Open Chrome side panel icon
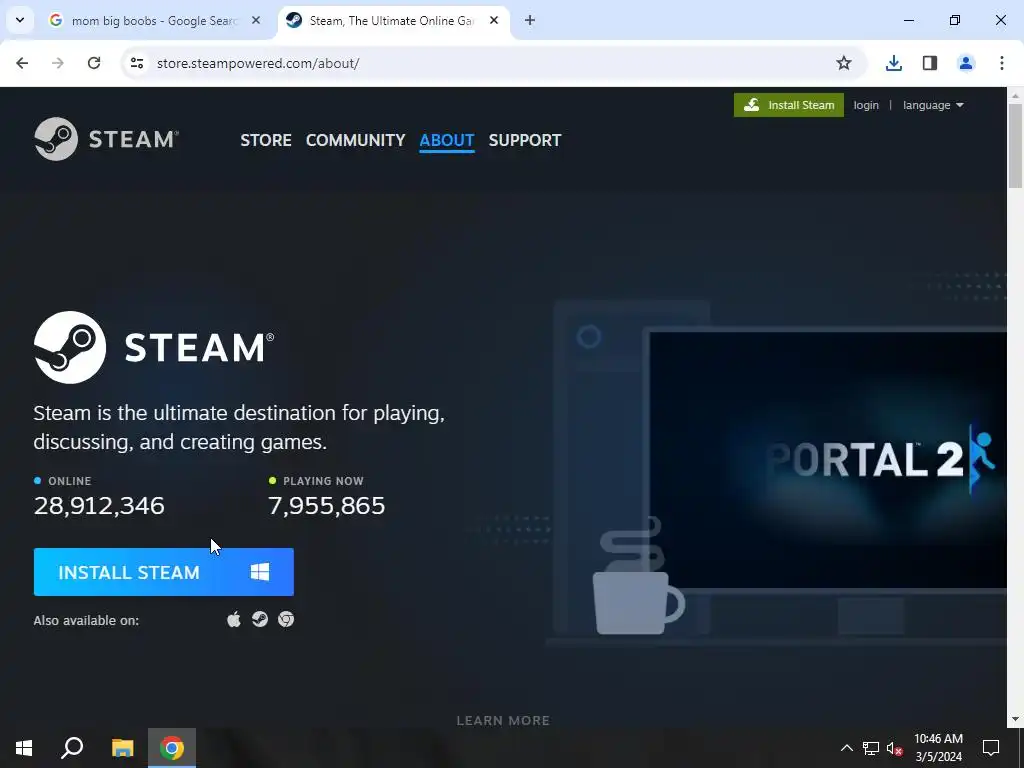1024x768 pixels. [x=930, y=63]
